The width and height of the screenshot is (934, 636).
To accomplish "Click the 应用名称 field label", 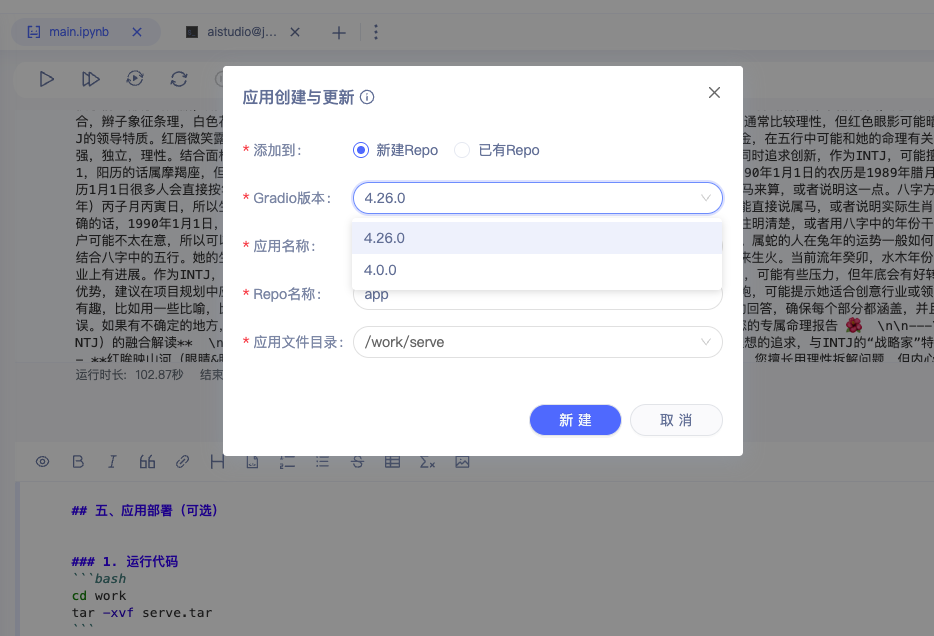I will 284,246.
